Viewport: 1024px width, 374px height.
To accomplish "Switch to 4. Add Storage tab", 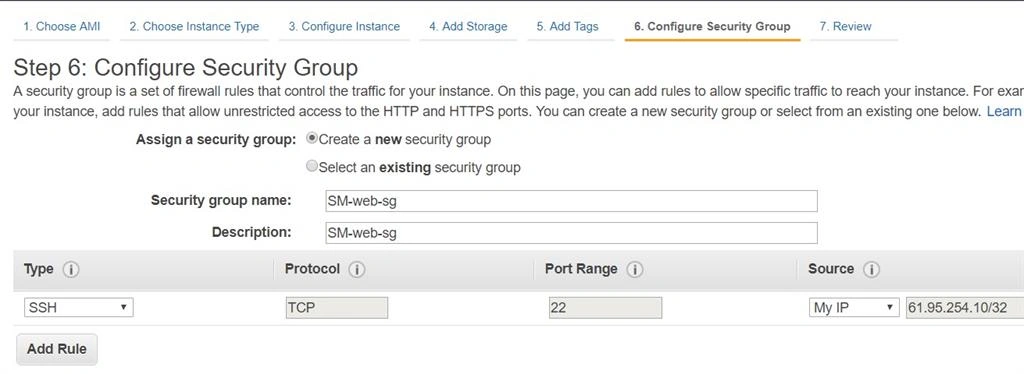I will 468,27.
